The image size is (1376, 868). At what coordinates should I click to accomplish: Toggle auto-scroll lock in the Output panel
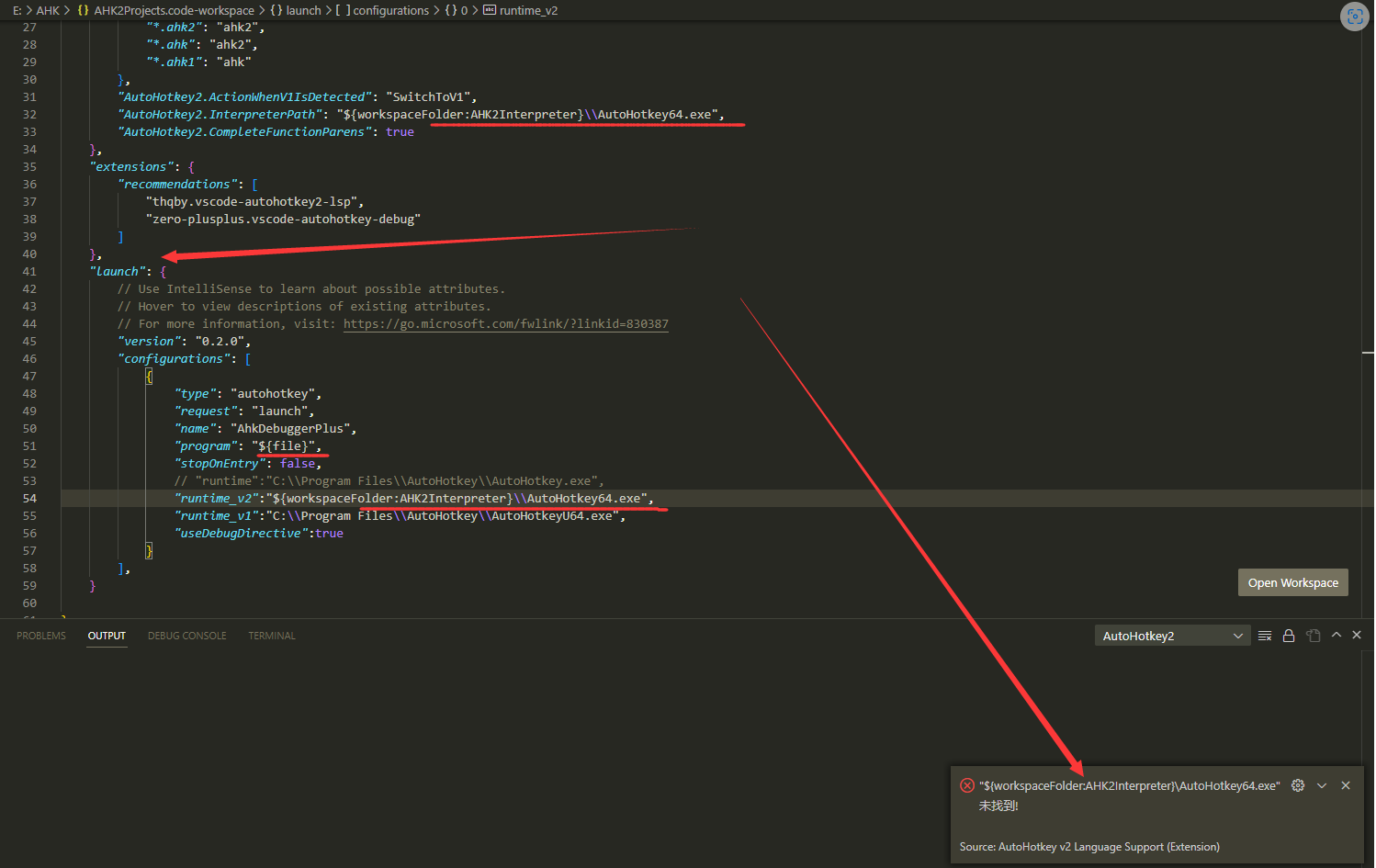[x=1289, y=635]
